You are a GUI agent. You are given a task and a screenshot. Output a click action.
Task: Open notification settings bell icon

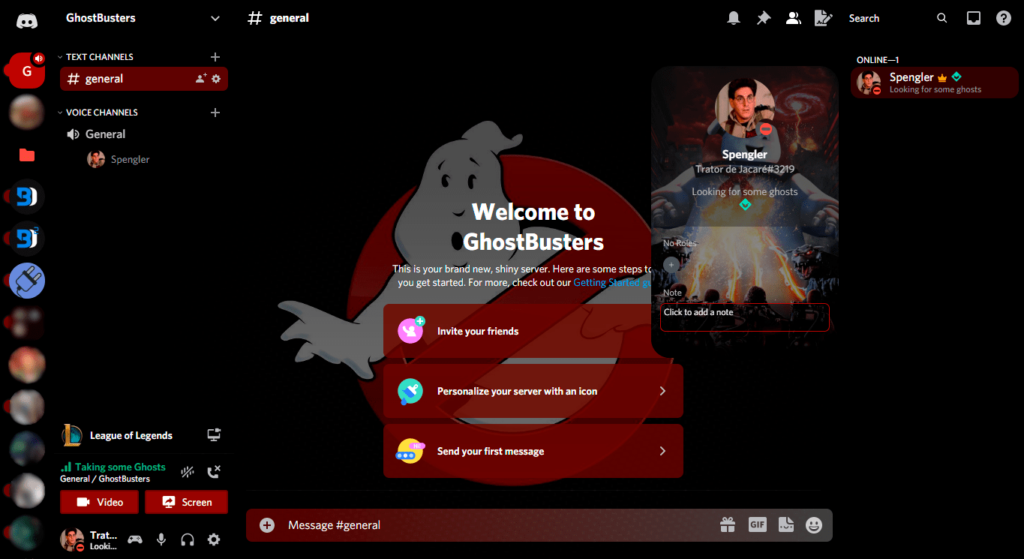click(x=733, y=18)
